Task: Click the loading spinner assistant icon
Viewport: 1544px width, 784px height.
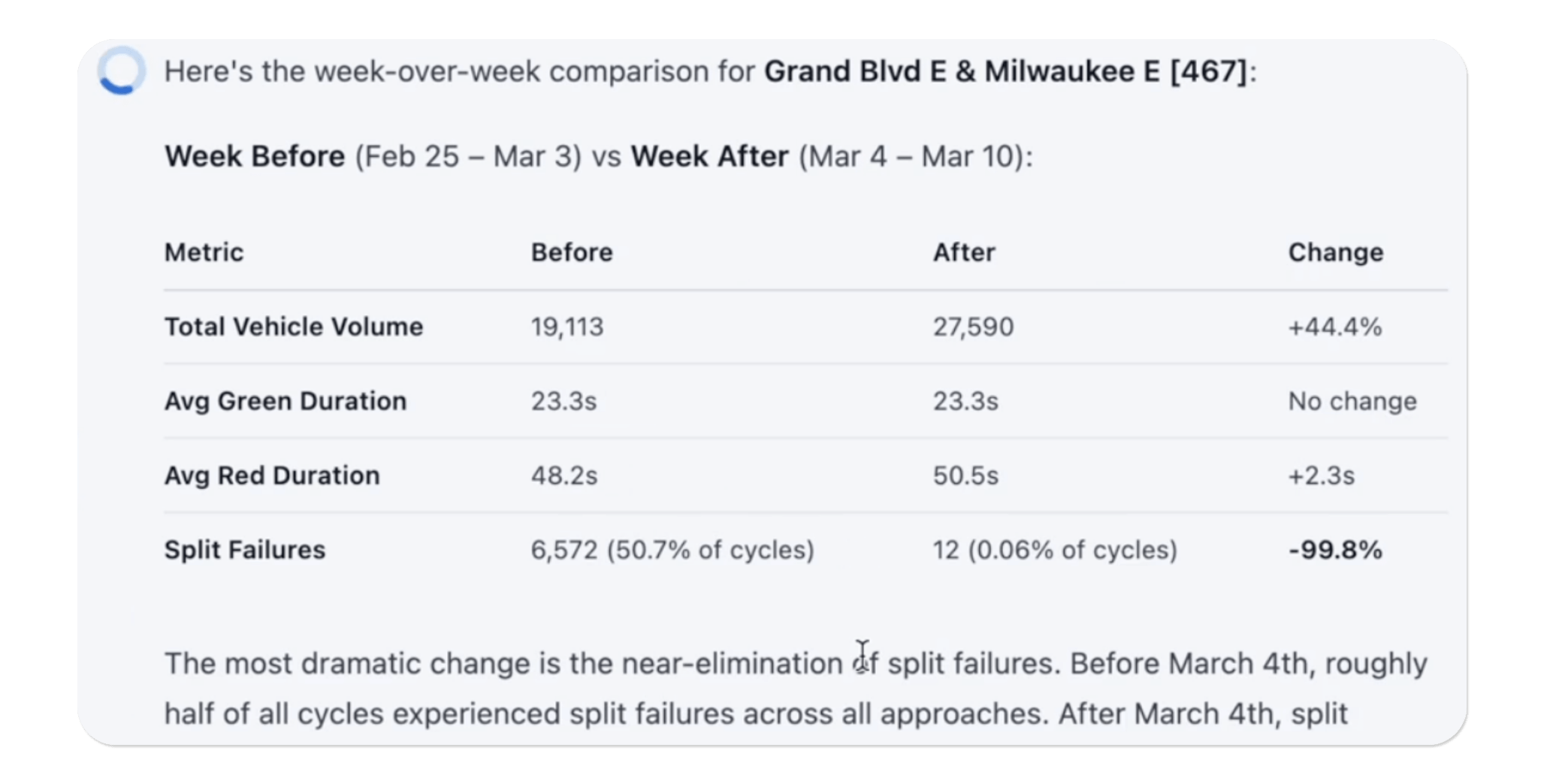Action: click(121, 71)
